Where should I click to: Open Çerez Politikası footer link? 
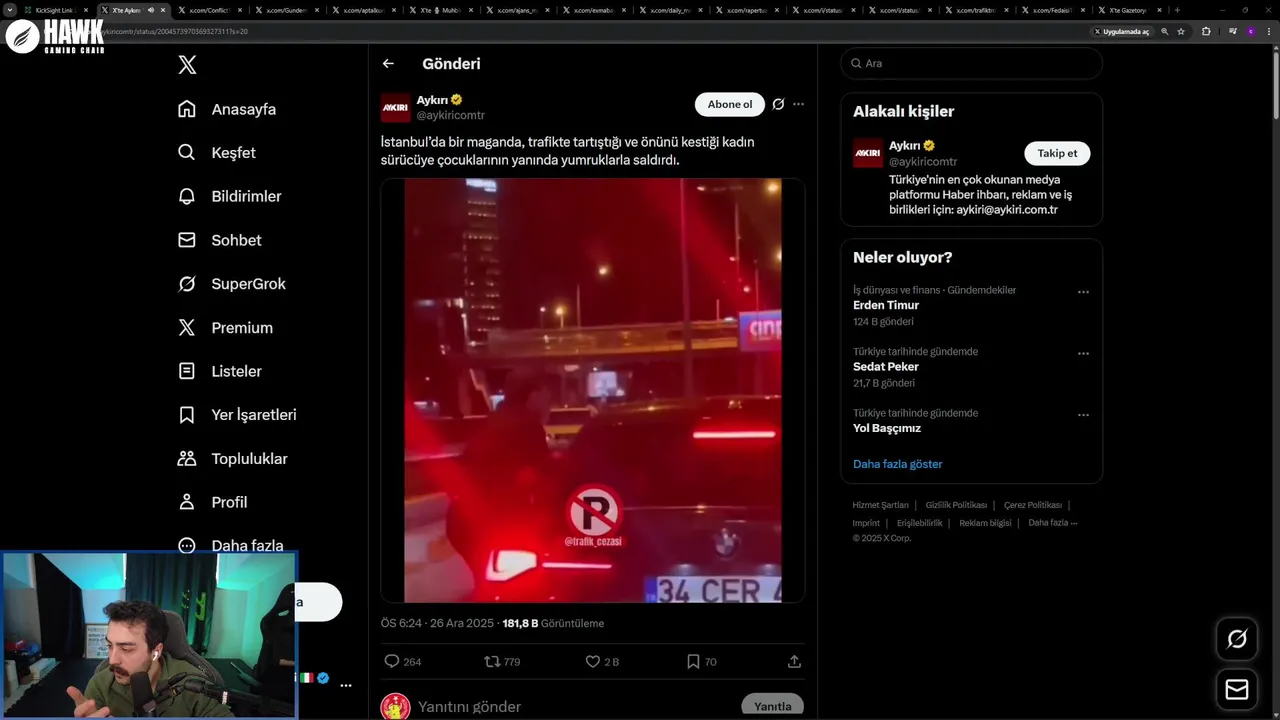pyautogui.click(x=1033, y=505)
